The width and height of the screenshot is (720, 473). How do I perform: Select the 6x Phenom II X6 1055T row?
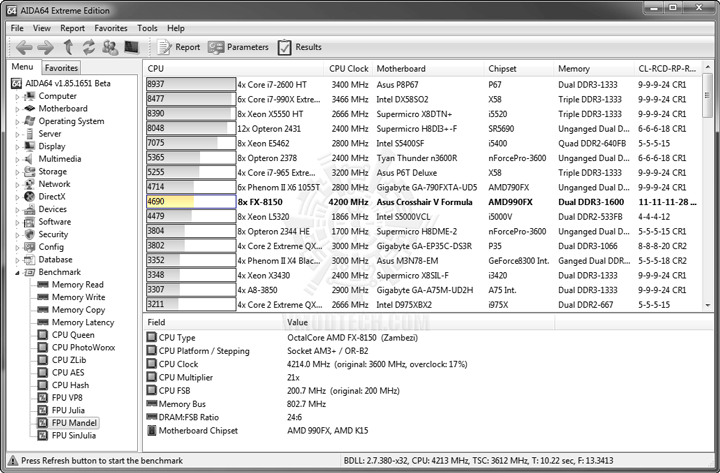coord(422,187)
